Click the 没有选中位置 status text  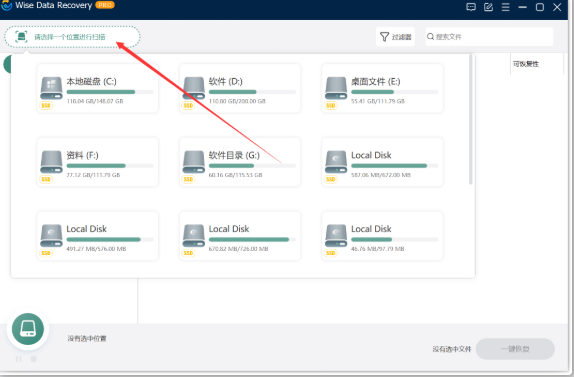(x=87, y=339)
